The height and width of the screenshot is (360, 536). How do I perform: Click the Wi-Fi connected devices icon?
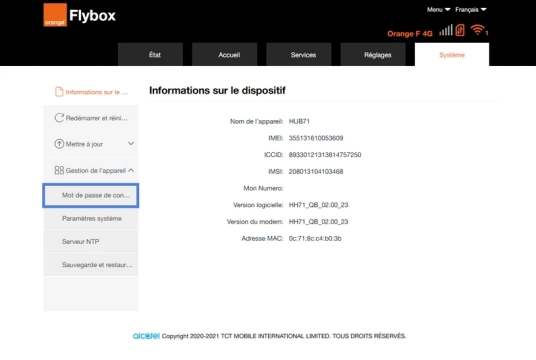pyautogui.click(x=478, y=30)
